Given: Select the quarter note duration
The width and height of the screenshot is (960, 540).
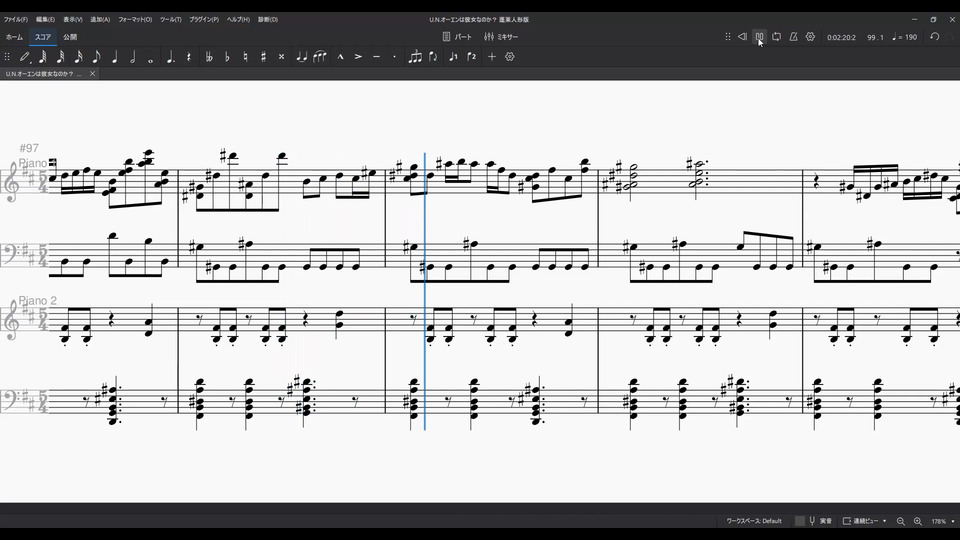Looking at the screenshot, I should tap(114, 57).
